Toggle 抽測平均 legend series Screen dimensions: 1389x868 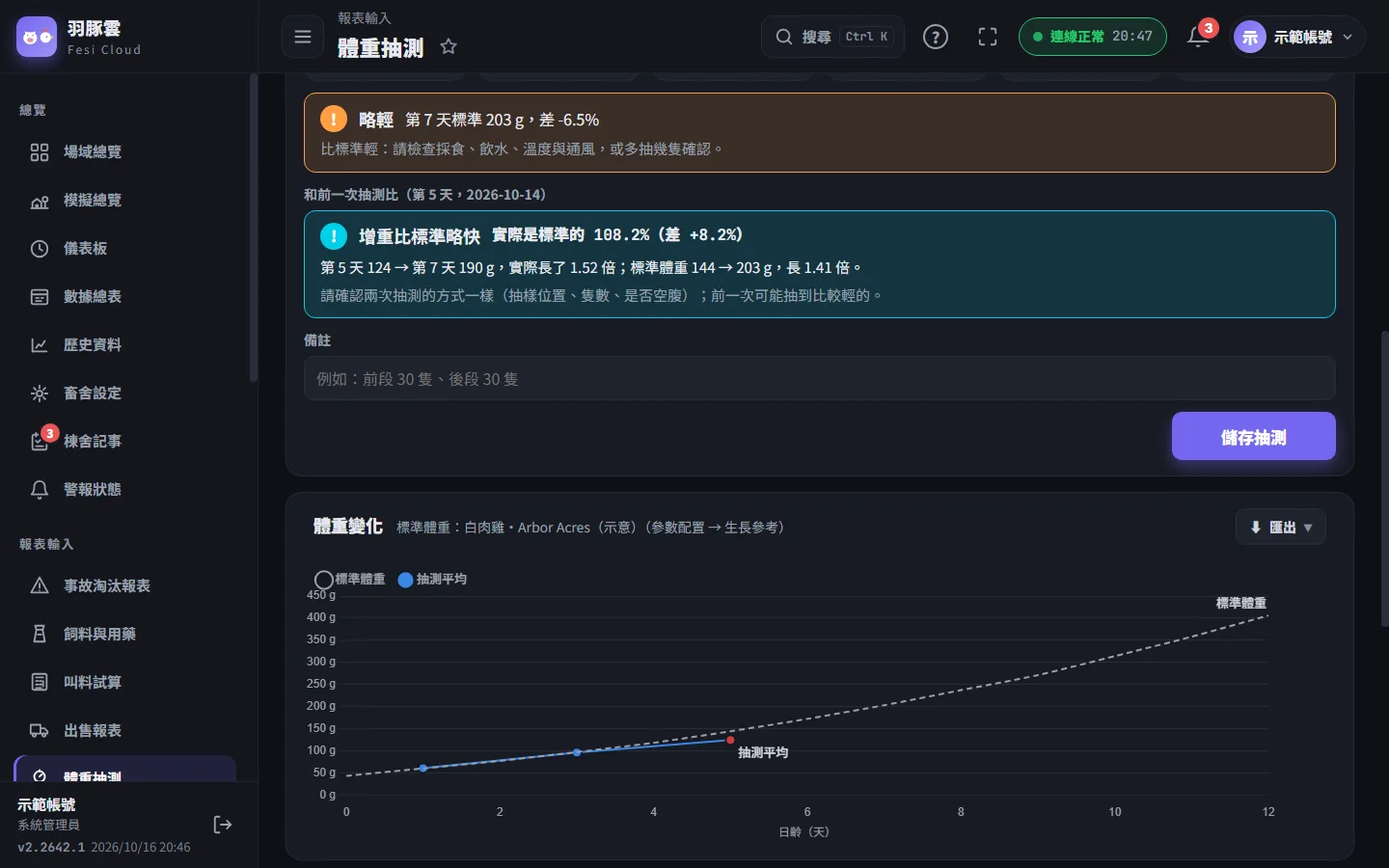click(x=432, y=579)
